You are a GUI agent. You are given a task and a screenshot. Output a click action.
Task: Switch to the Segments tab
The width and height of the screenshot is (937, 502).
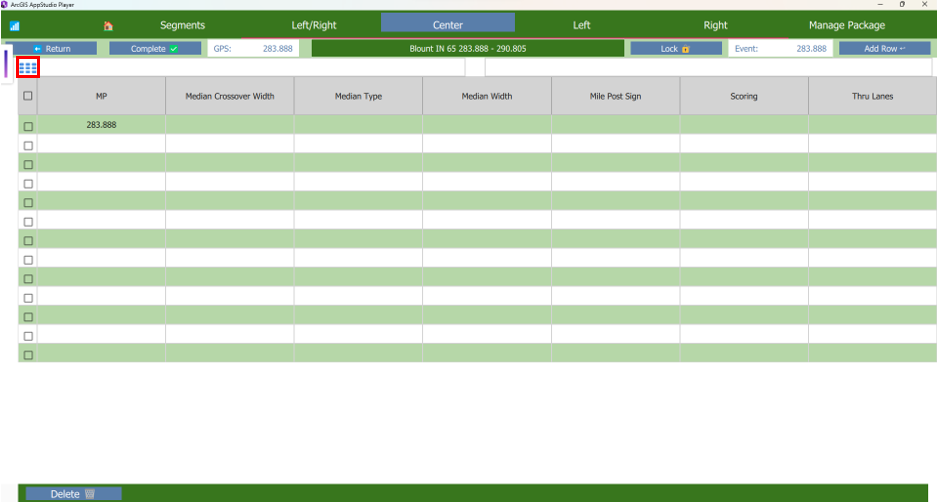click(182, 25)
